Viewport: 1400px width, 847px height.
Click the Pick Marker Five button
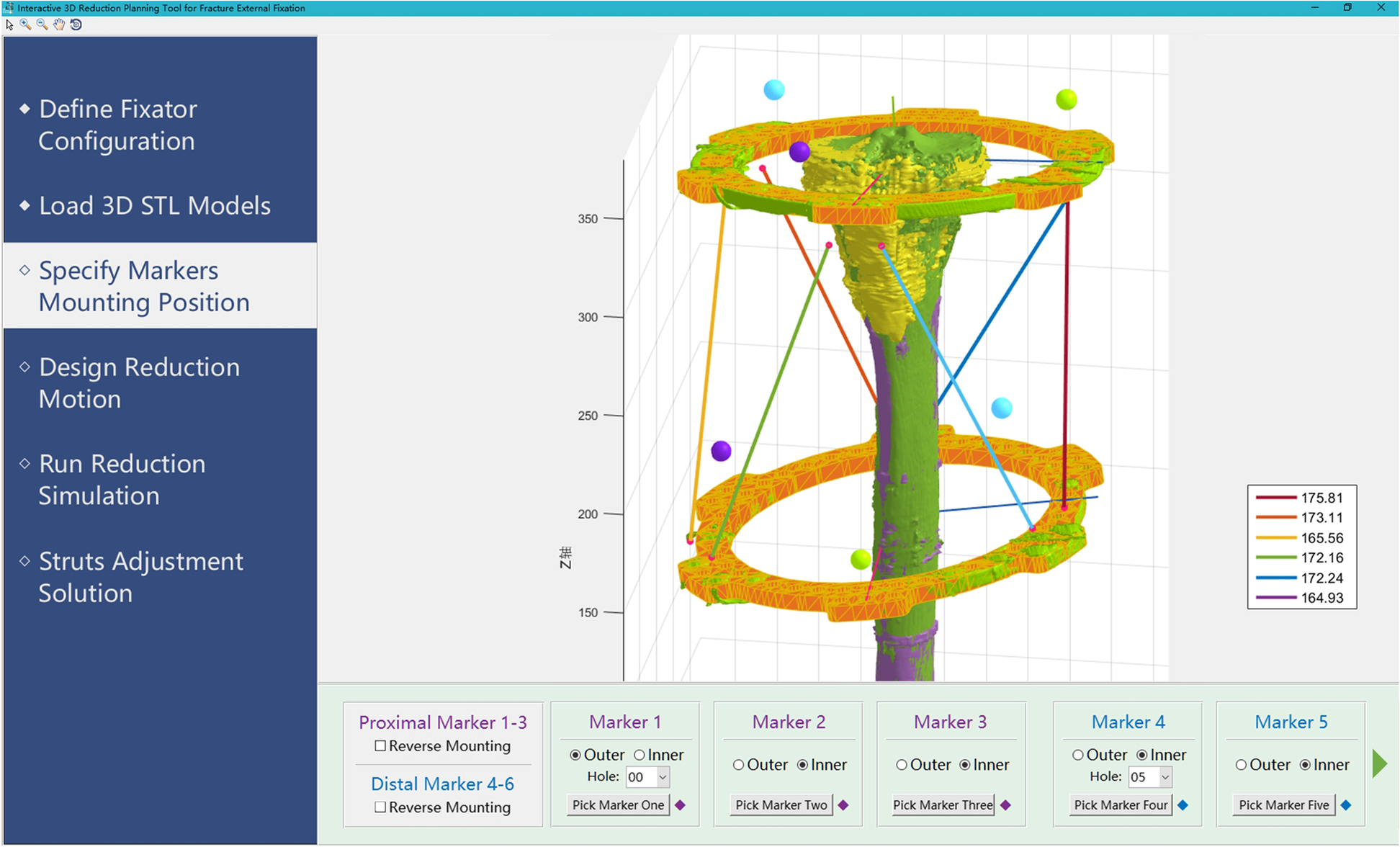pyautogui.click(x=1284, y=805)
